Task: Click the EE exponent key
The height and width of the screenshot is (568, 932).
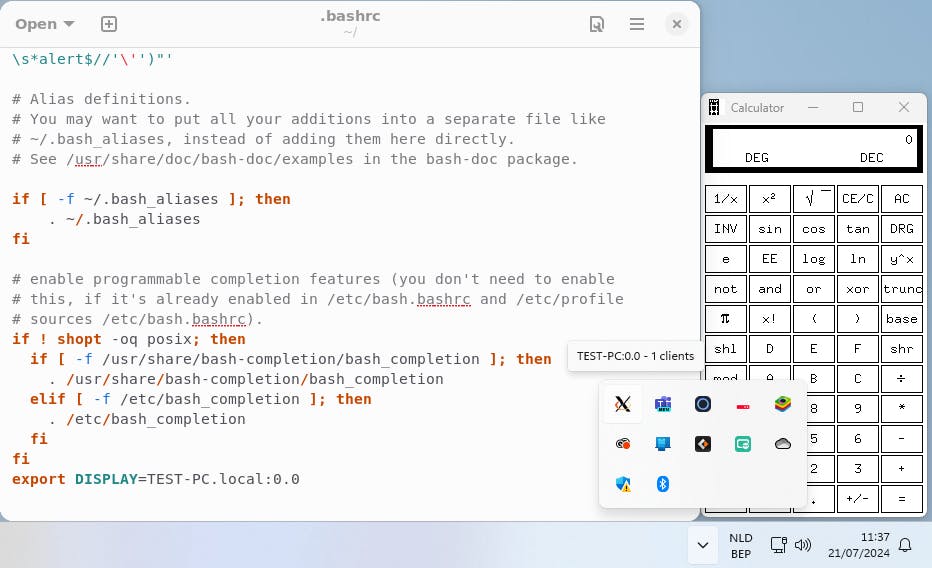Action: [770, 259]
